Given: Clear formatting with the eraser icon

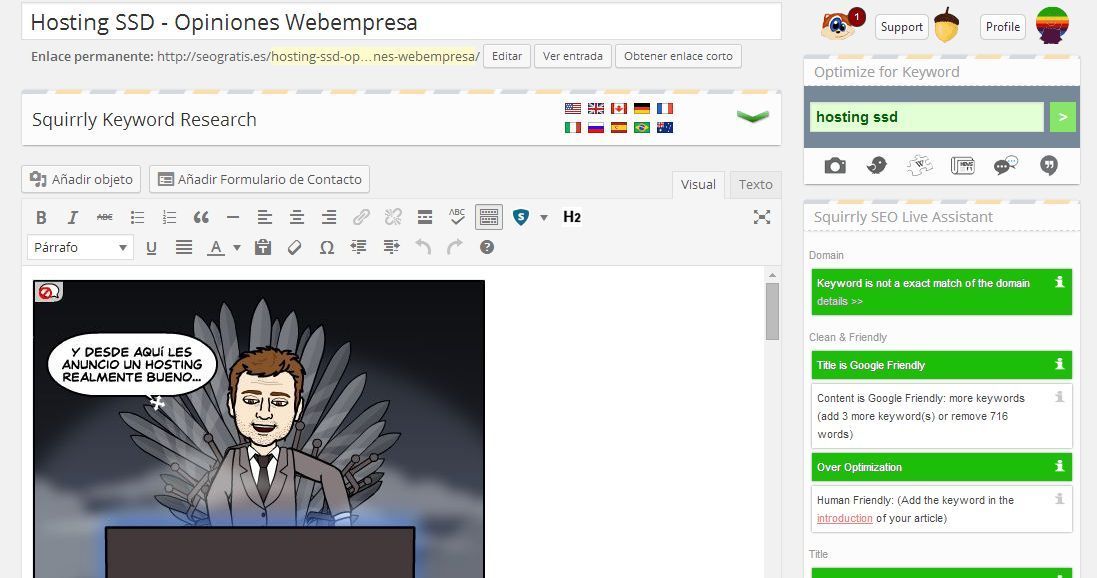Looking at the screenshot, I should 295,247.
